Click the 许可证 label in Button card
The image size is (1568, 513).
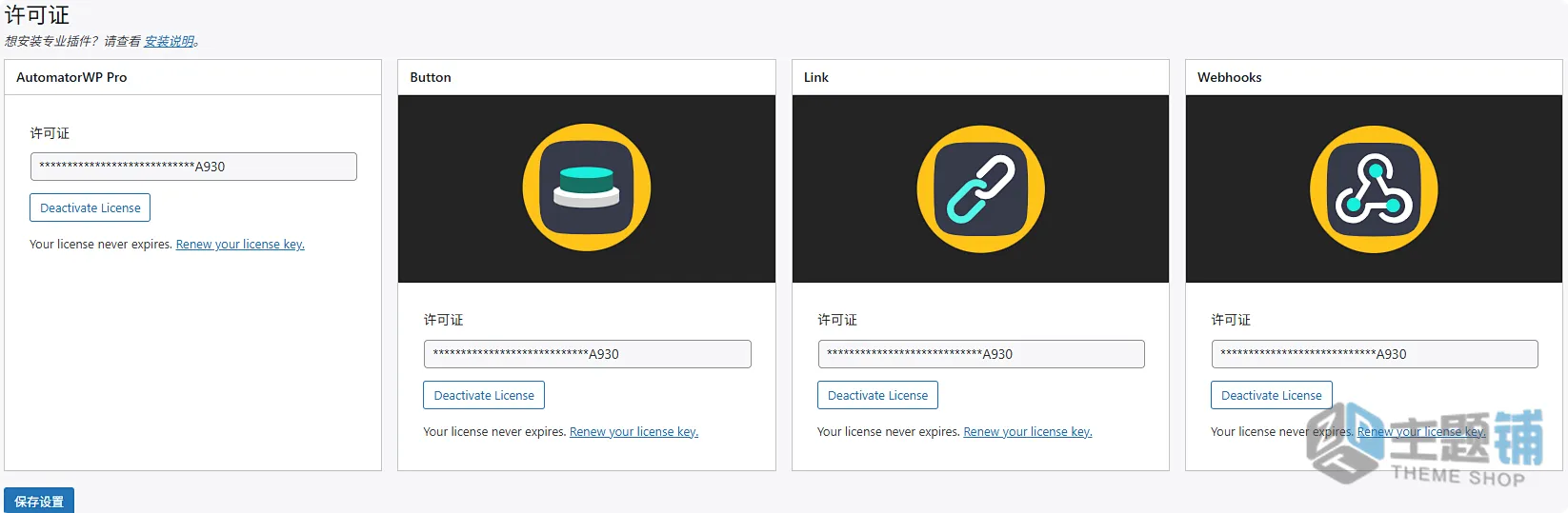(443, 320)
